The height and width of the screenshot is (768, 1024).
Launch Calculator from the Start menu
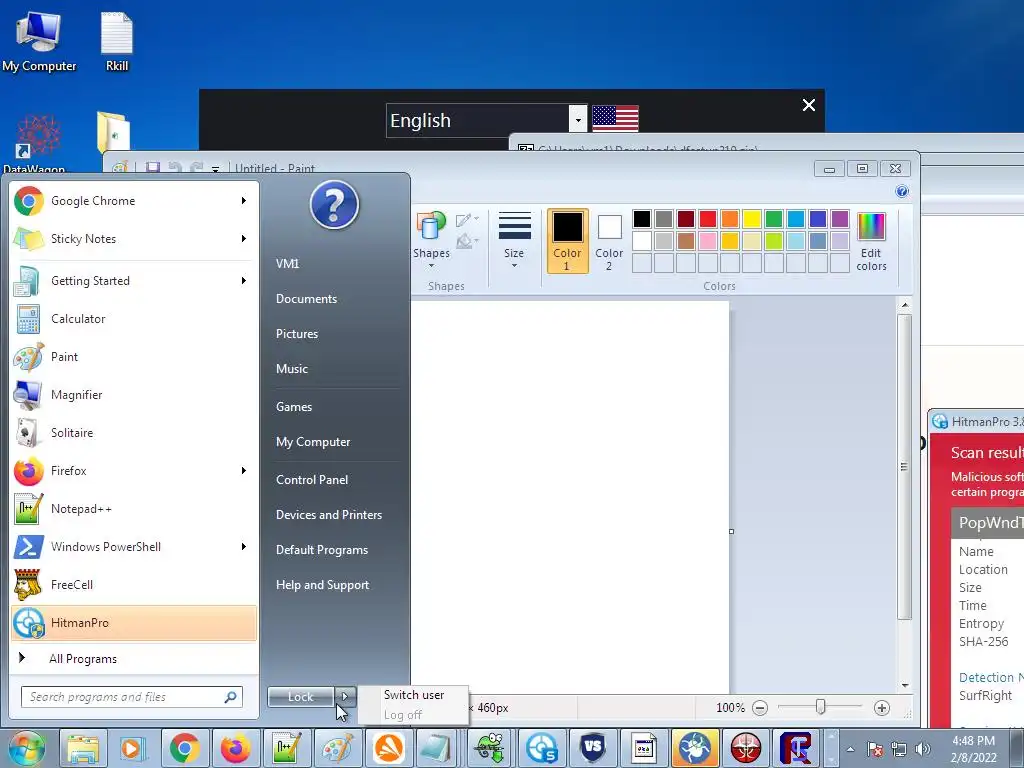134,319
